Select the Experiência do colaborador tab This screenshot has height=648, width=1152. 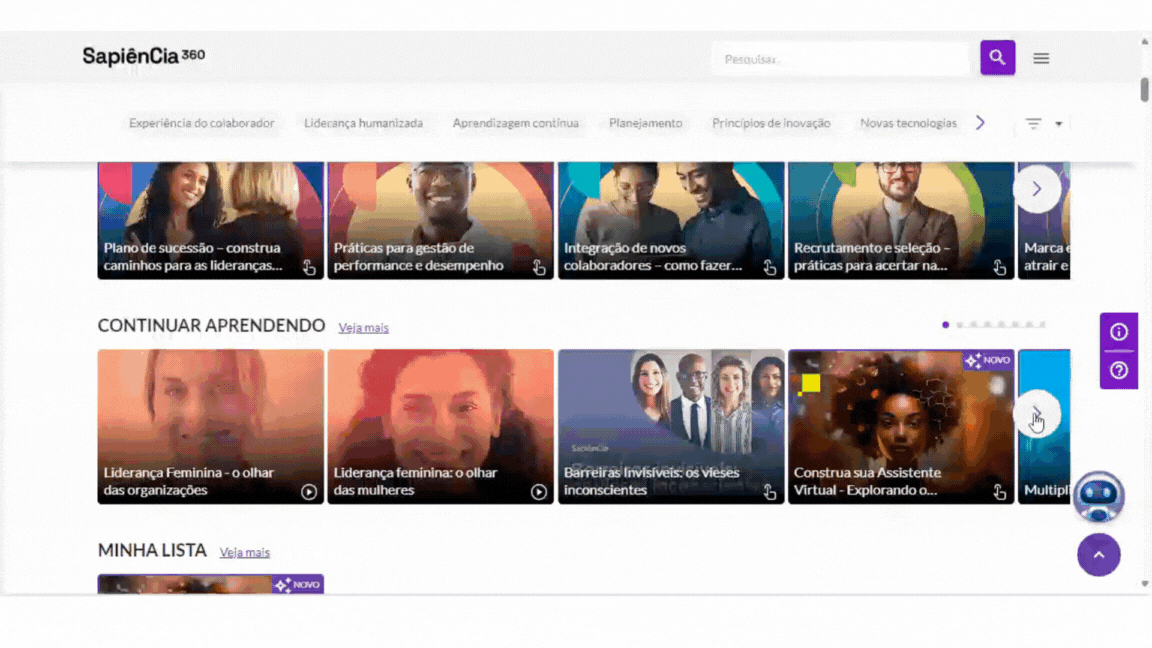click(x=201, y=123)
